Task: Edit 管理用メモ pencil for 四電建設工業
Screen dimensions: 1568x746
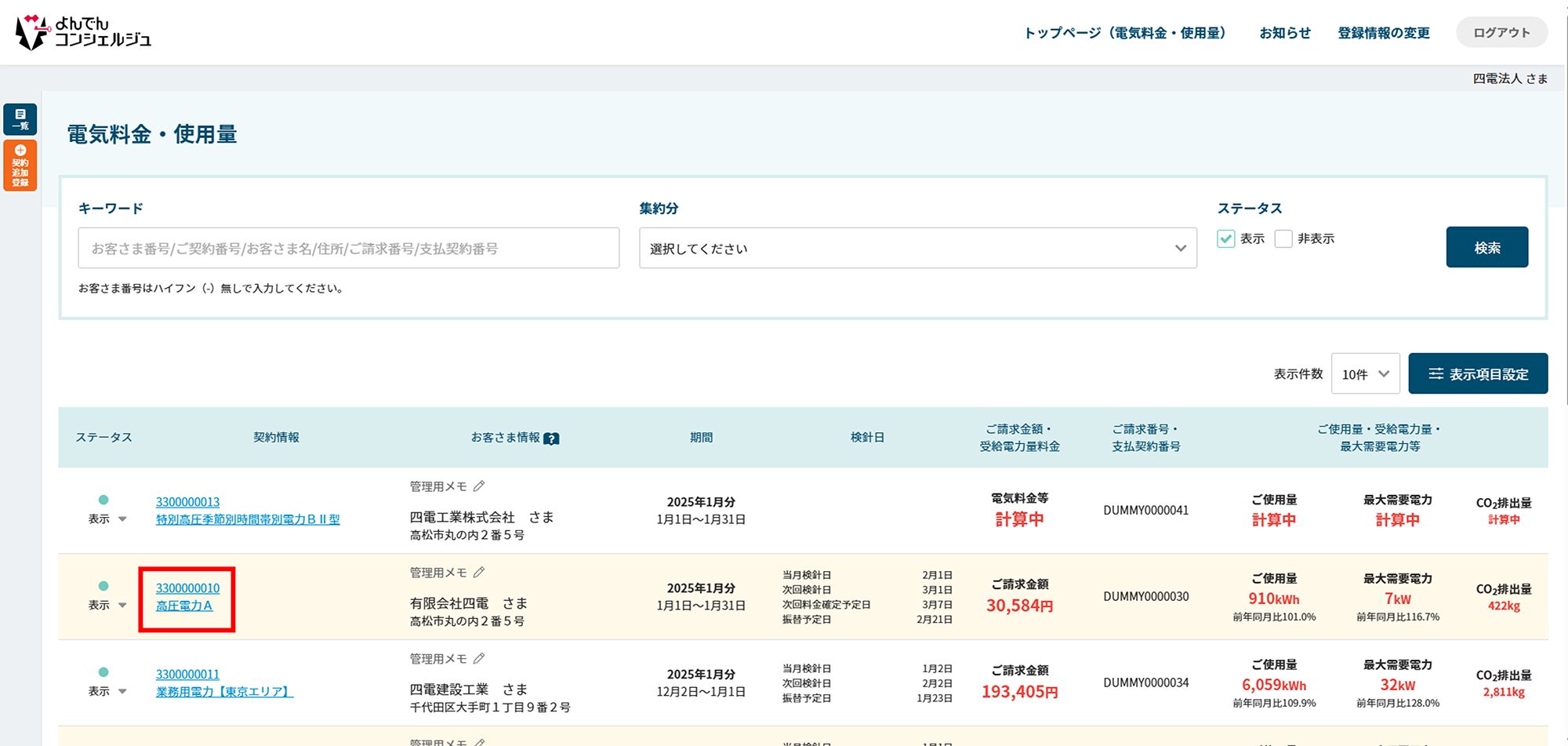Action: click(x=479, y=659)
